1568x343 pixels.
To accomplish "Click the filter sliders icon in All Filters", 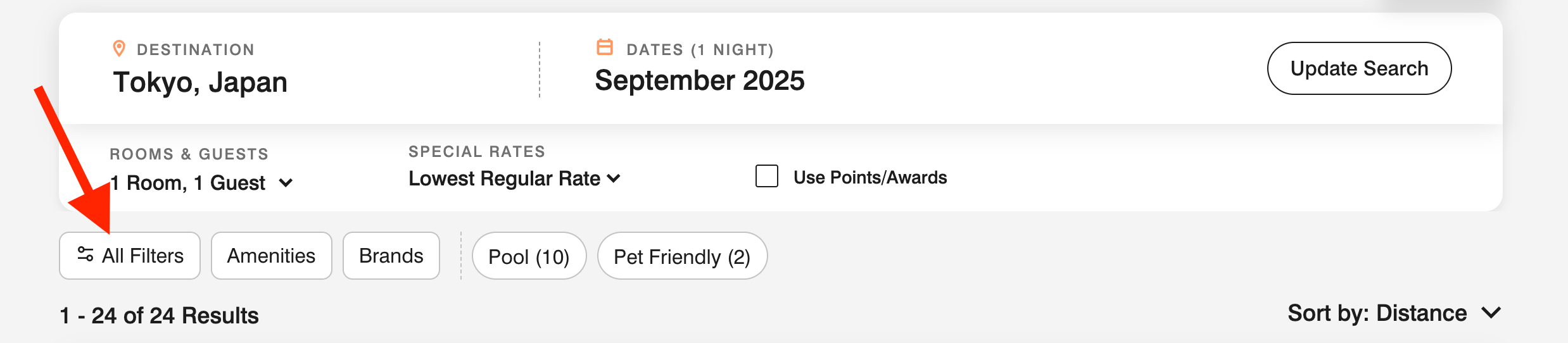I will click(x=85, y=254).
